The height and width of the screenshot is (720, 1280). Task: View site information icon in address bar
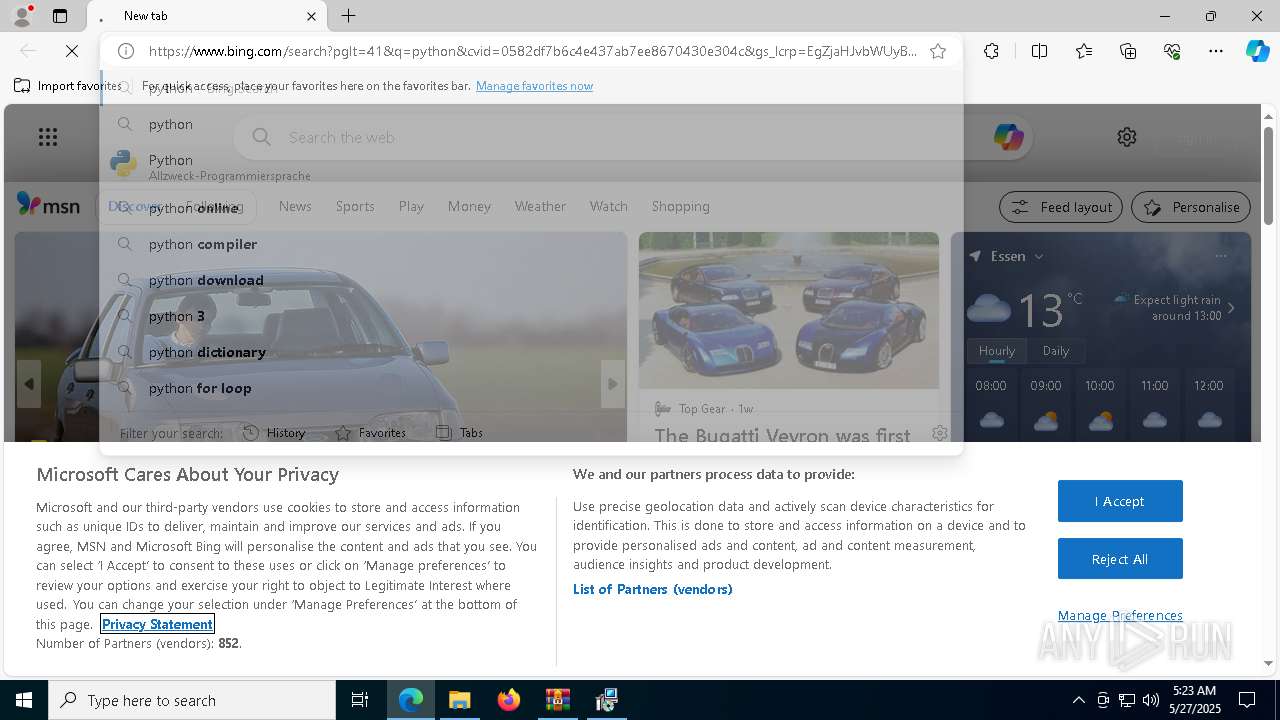click(x=126, y=51)
